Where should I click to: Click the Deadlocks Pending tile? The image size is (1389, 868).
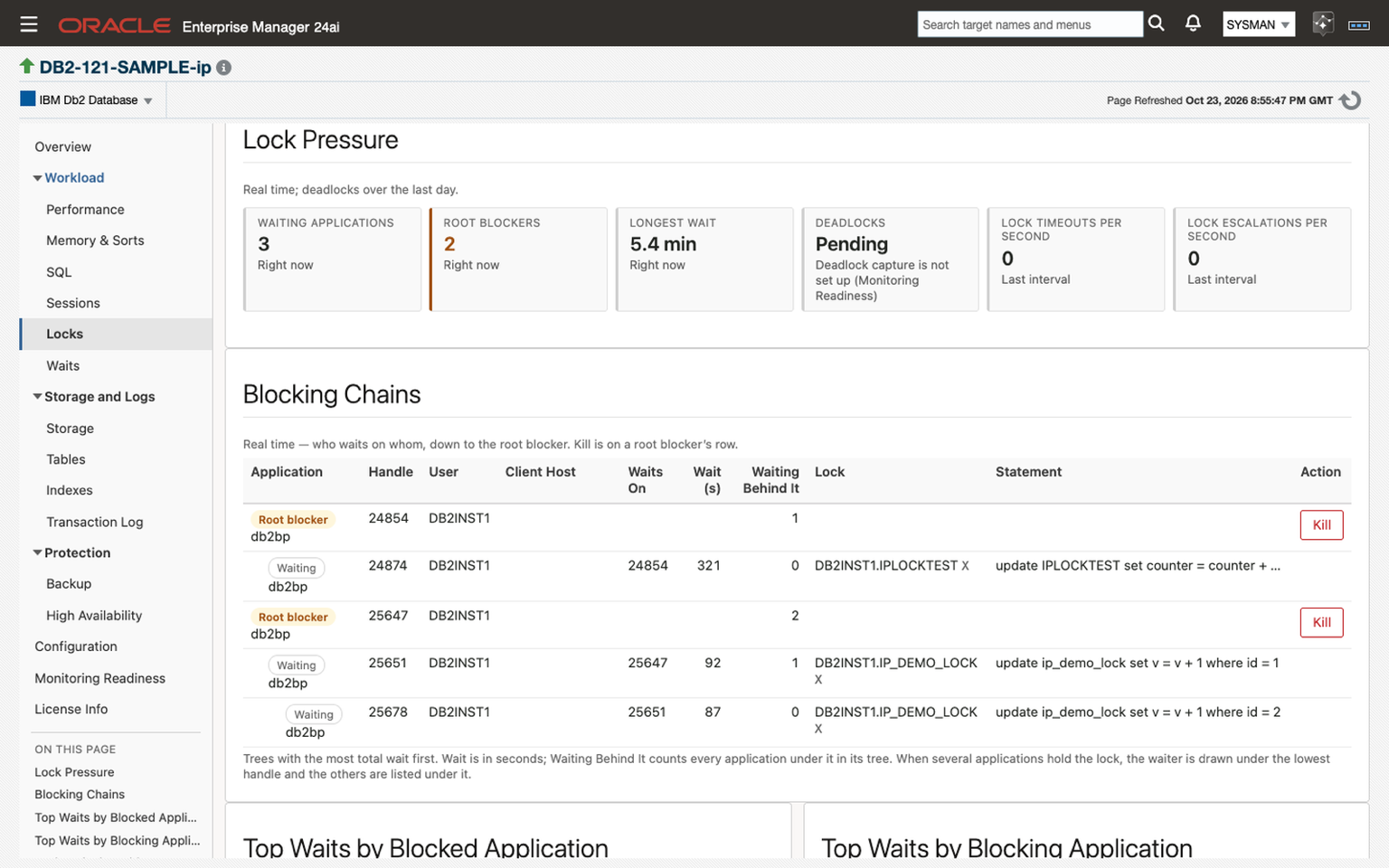coord(890,259)
